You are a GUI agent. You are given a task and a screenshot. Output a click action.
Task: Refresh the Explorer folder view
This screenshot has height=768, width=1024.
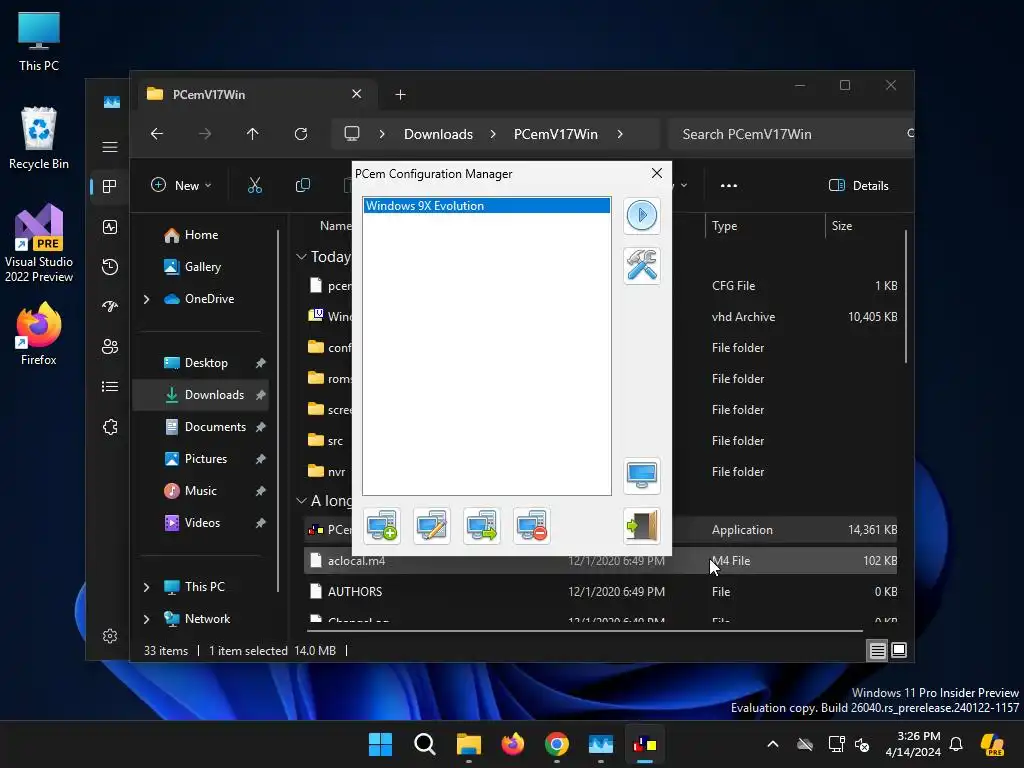coord(301,134)
